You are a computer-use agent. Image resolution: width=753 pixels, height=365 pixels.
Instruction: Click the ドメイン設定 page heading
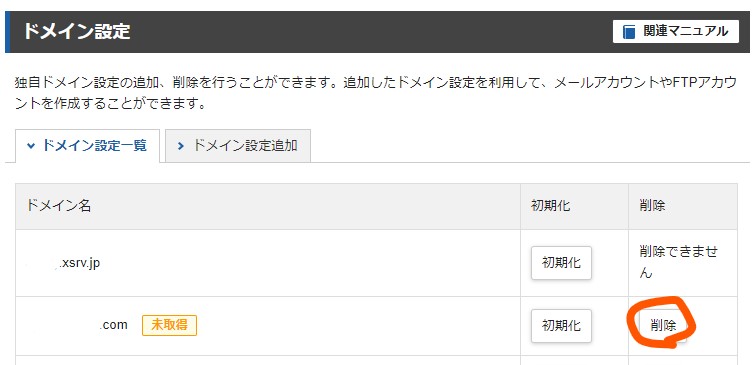77,32
